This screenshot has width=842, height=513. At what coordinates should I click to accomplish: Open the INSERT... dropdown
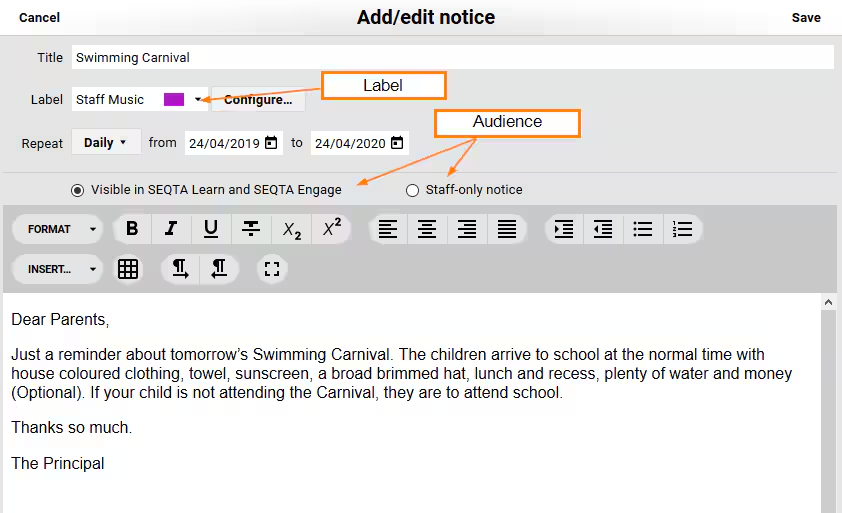click(57, 269)
